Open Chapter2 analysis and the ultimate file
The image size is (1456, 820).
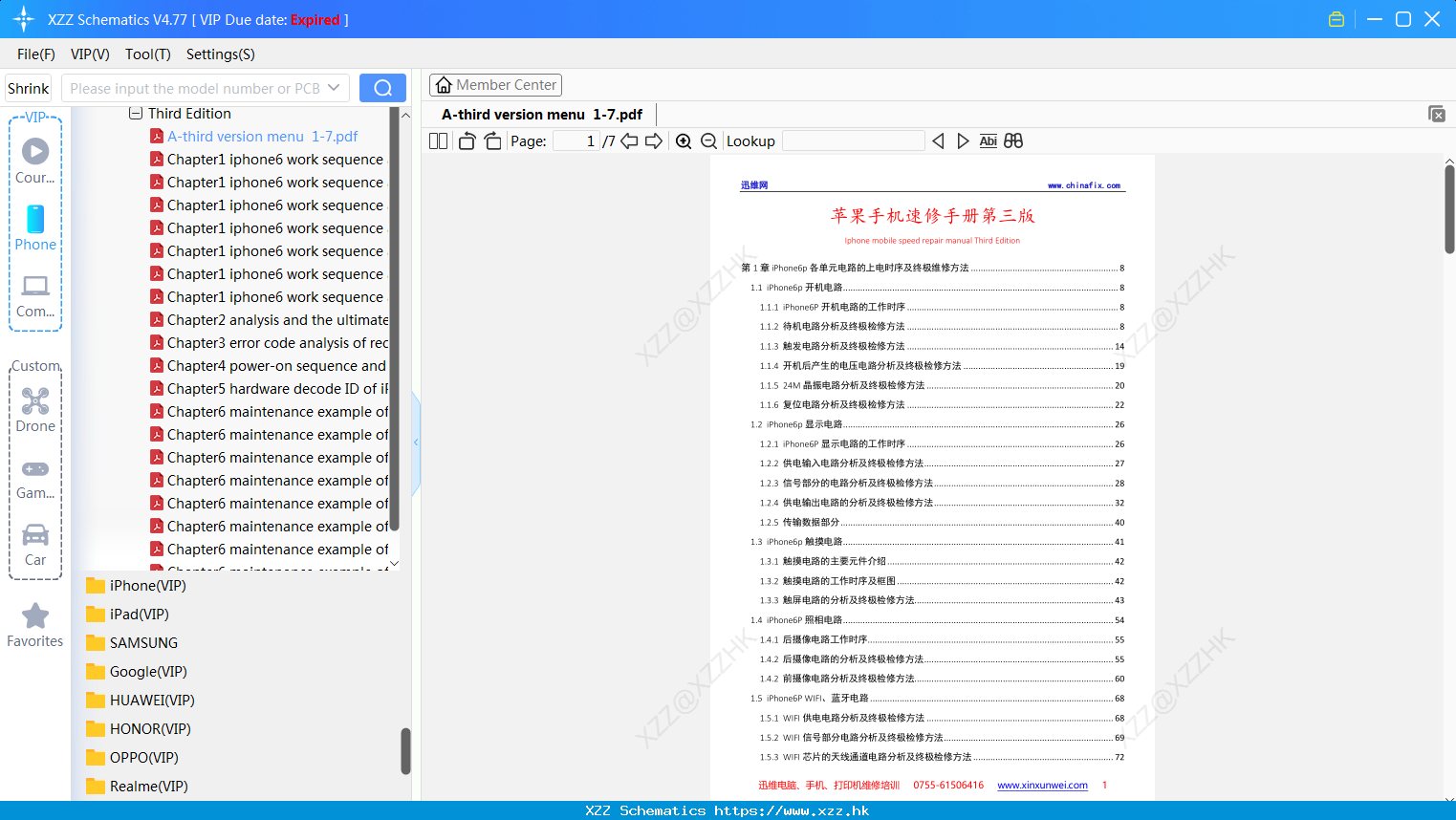pos(269,320)
